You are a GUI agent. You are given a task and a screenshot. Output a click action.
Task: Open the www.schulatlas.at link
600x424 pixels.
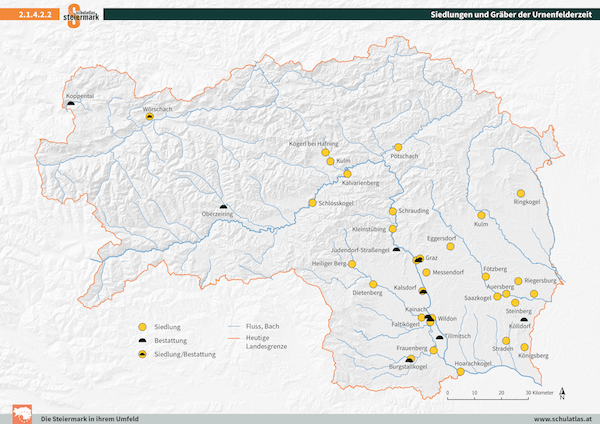coord(562,419)
